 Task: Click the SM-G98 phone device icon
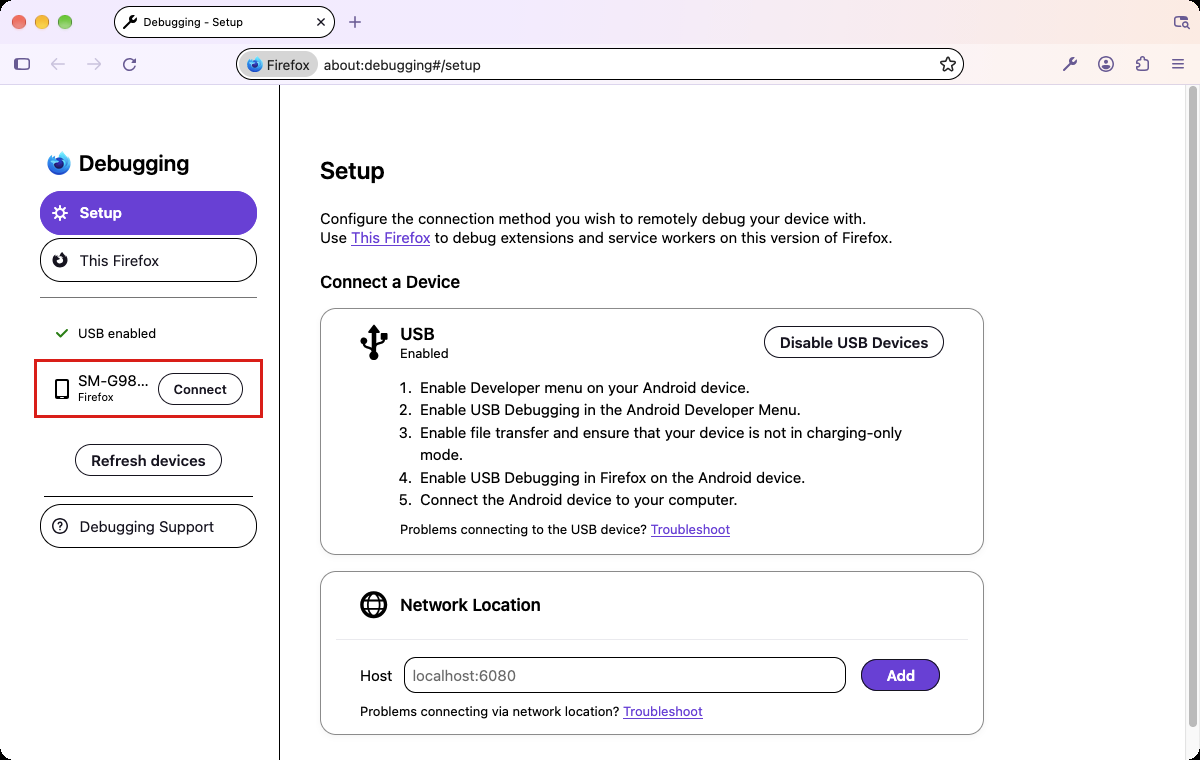click(x=62, y=389)
